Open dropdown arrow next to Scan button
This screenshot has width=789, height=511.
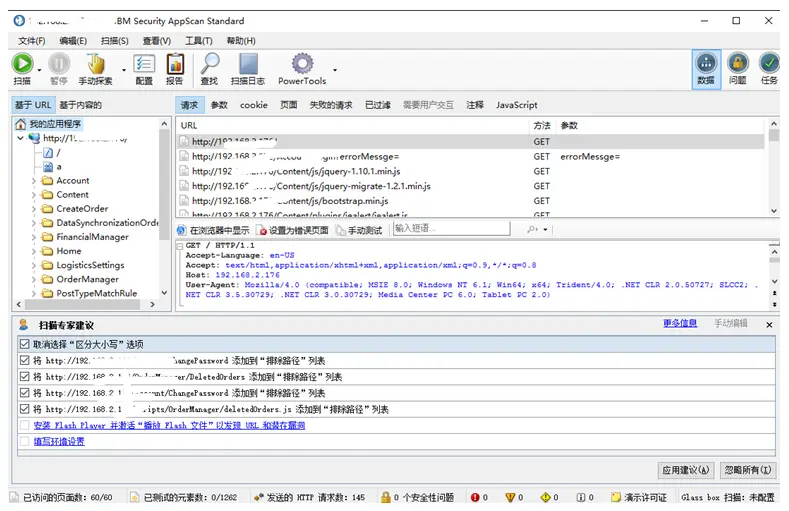coord(39,70)
